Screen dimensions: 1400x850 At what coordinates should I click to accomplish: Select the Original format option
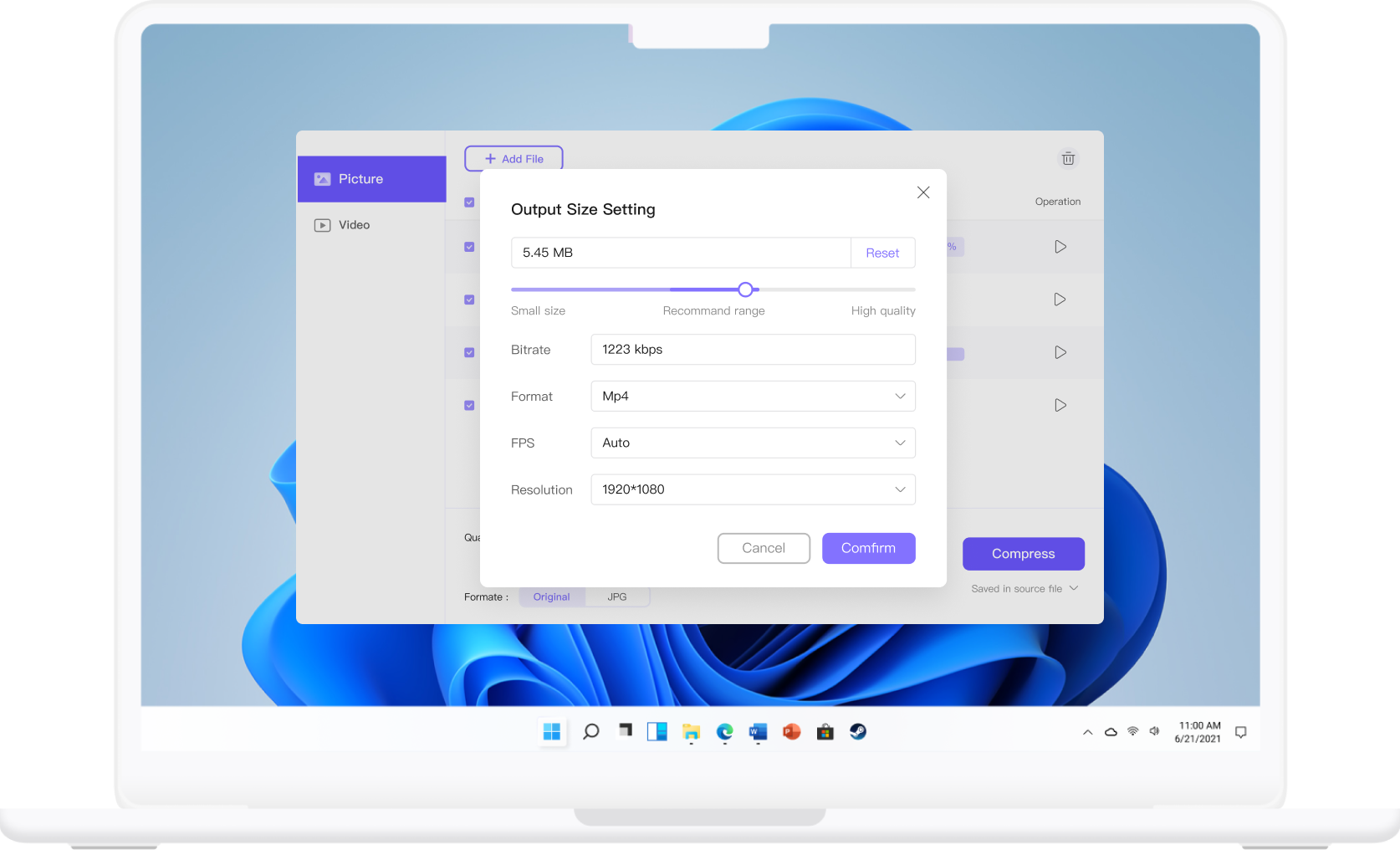[551, 597]
